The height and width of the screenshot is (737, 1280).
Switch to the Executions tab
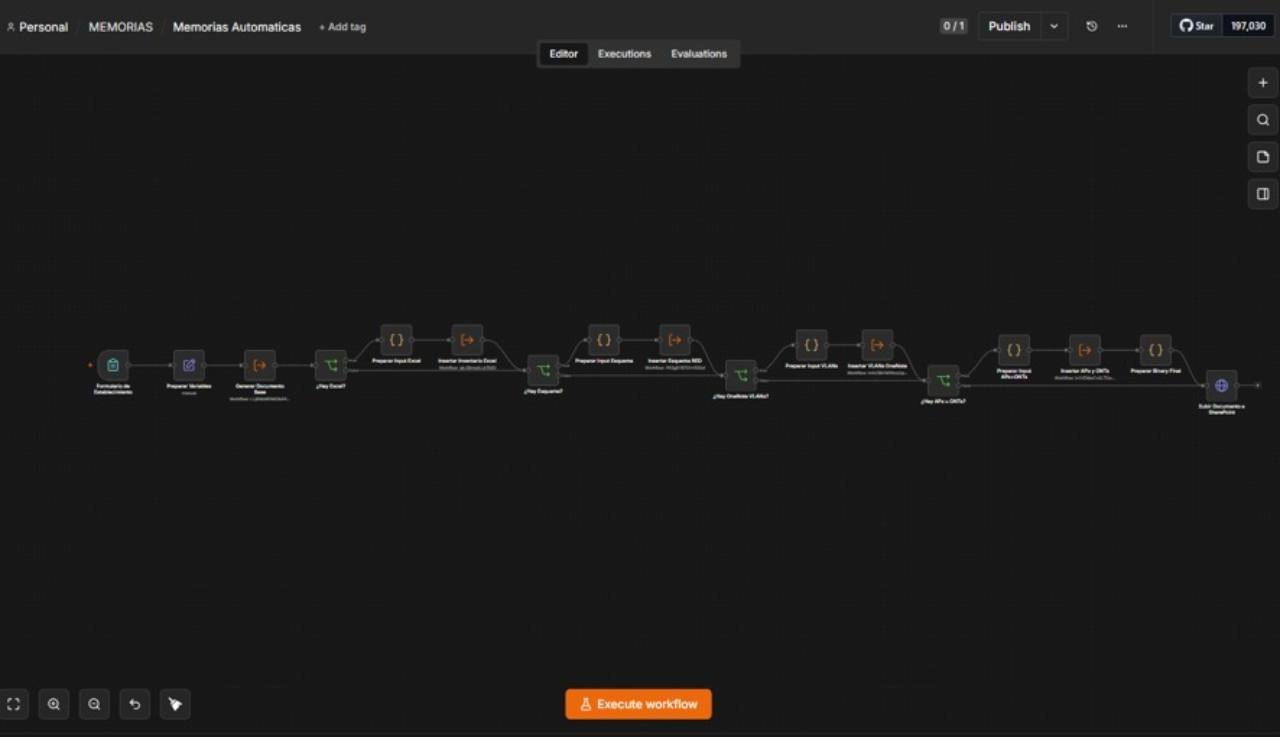pos(624,54)
